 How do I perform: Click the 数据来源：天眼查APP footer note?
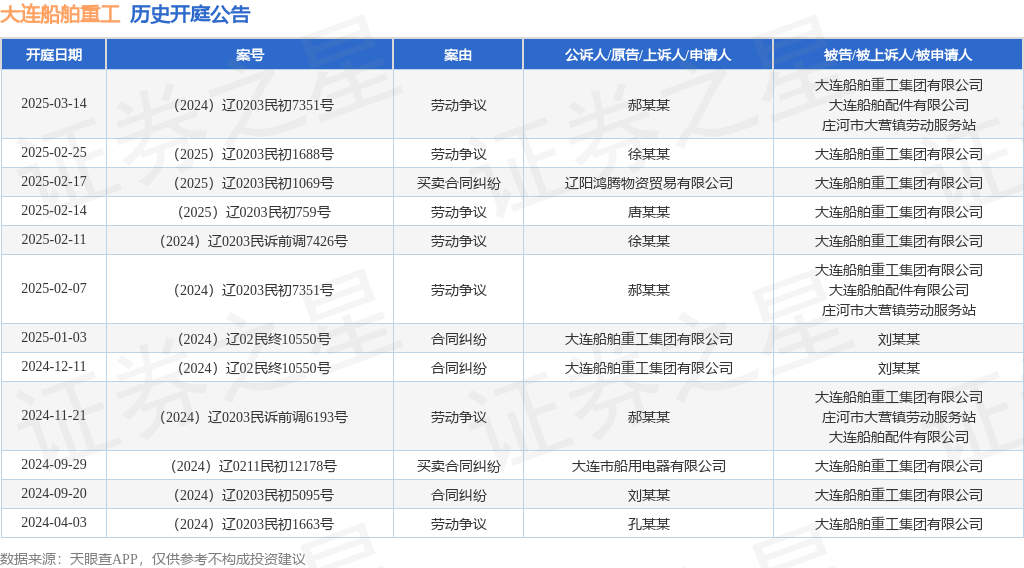pyautogui.click(x=153, y=559)
